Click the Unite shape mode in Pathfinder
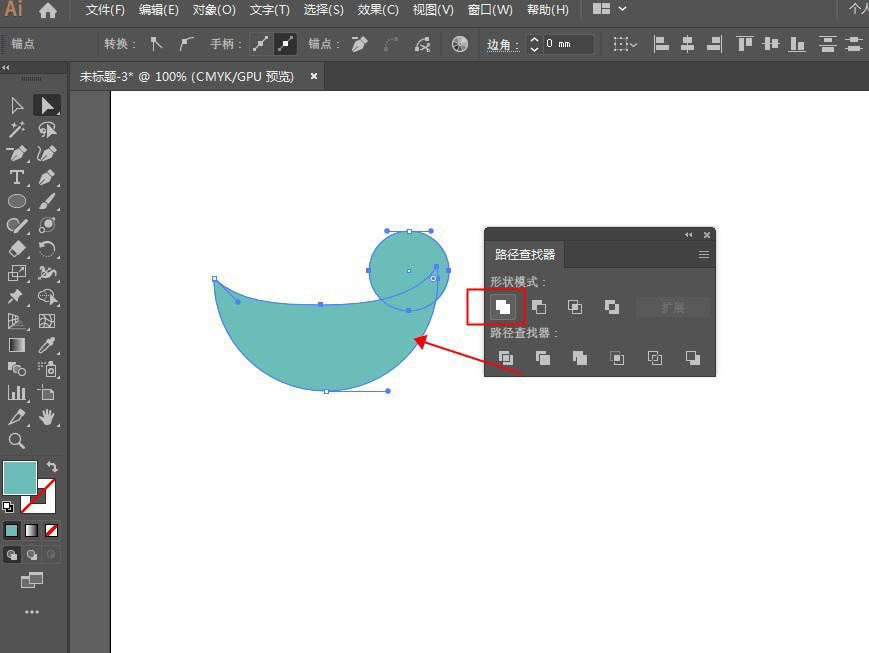 [x=503, y=307]
